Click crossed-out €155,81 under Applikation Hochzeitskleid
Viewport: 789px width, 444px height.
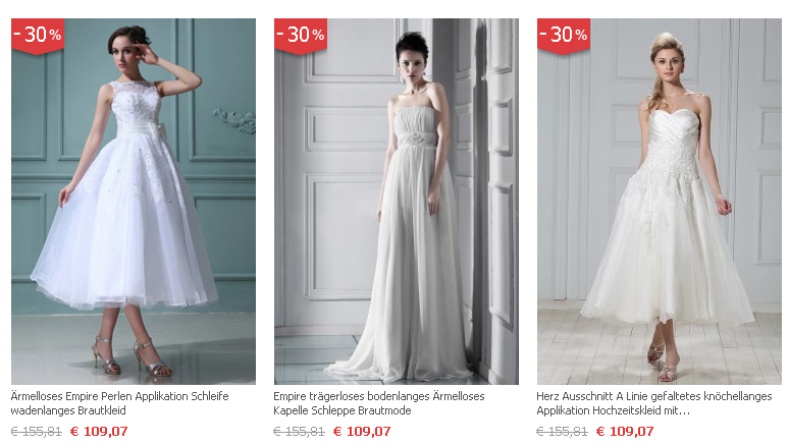coord(562,431)
